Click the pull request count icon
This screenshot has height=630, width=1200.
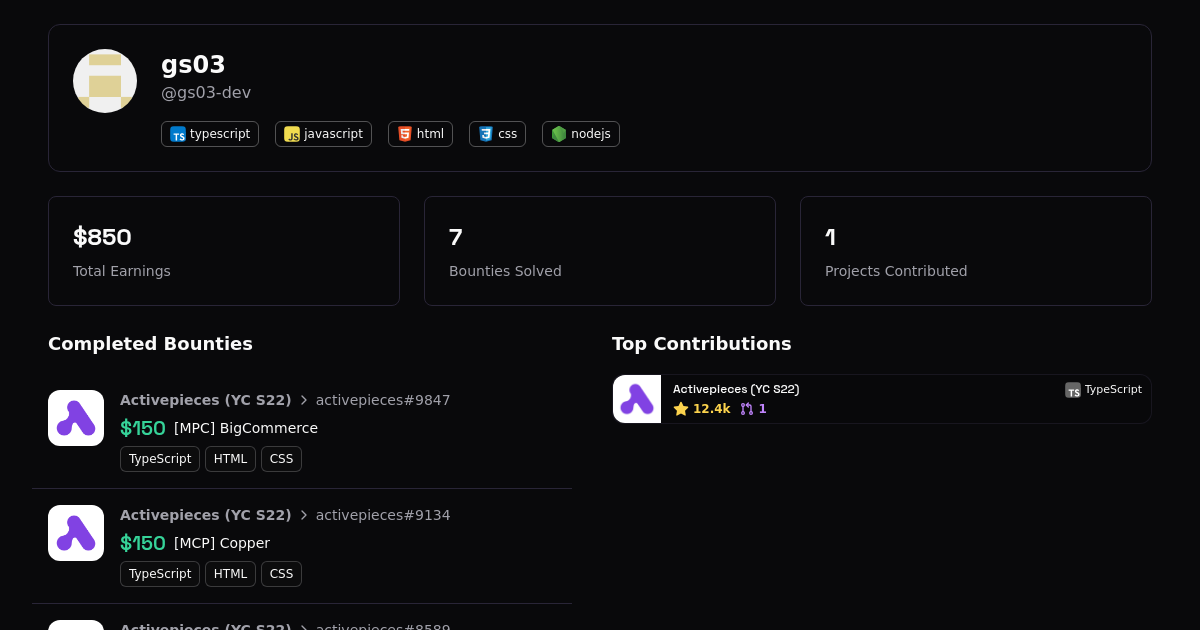pyautogui.click(x=747, y=409)
